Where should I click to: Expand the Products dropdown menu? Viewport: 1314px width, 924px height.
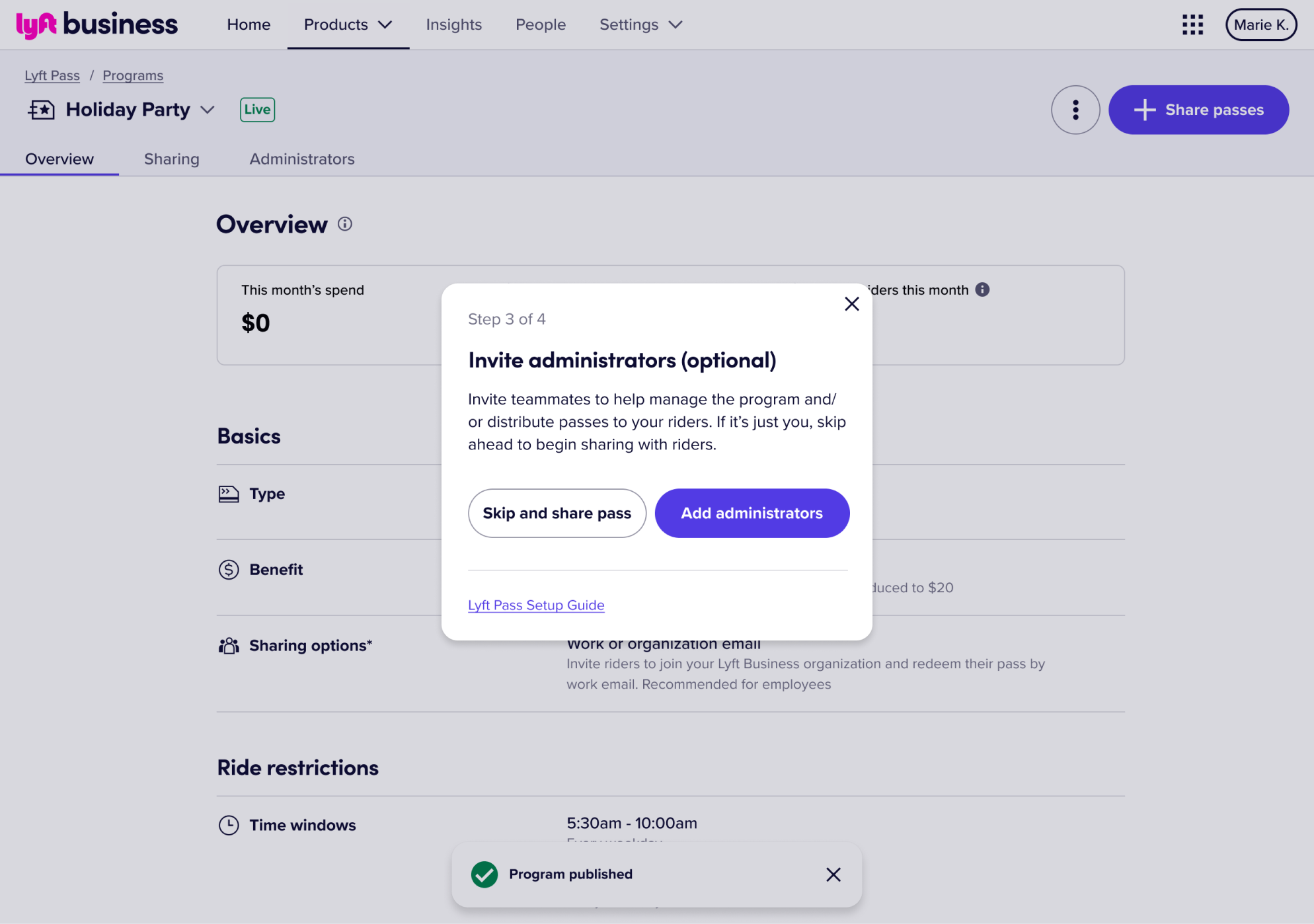(x=348, y=25)
